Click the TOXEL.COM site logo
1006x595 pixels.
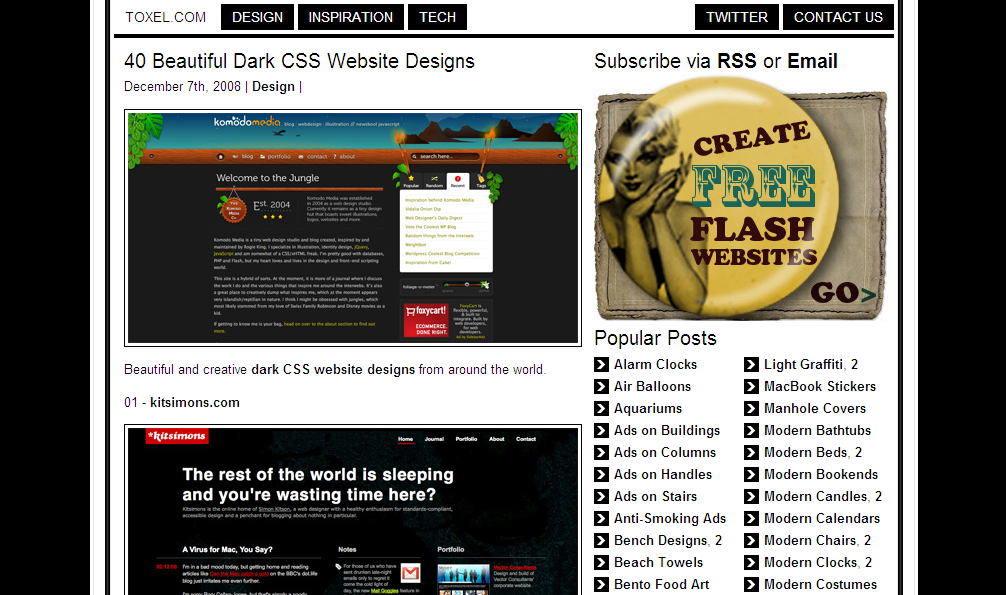click(166, 17)
